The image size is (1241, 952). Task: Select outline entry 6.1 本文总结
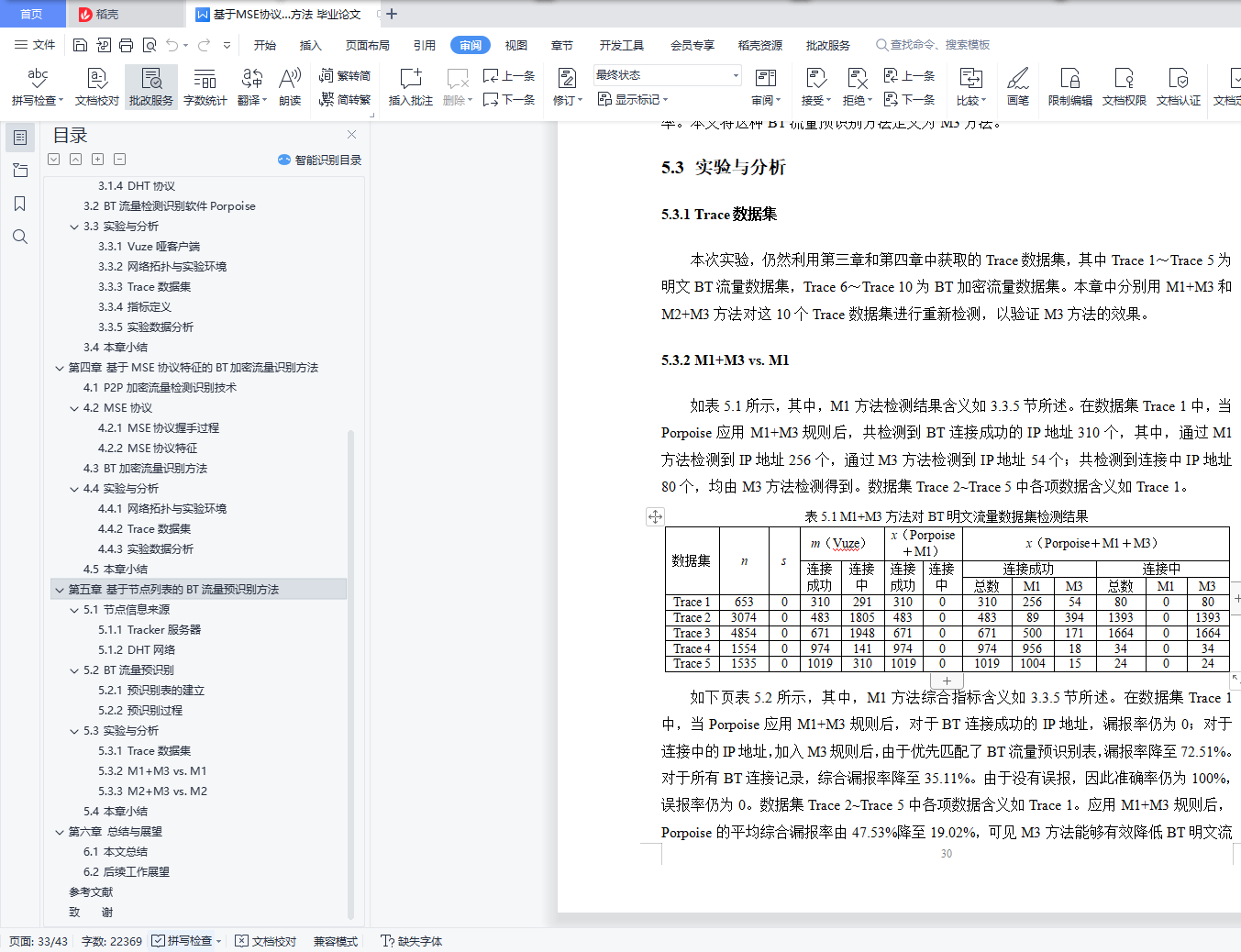pyautogui.click(x=116, y=852)
